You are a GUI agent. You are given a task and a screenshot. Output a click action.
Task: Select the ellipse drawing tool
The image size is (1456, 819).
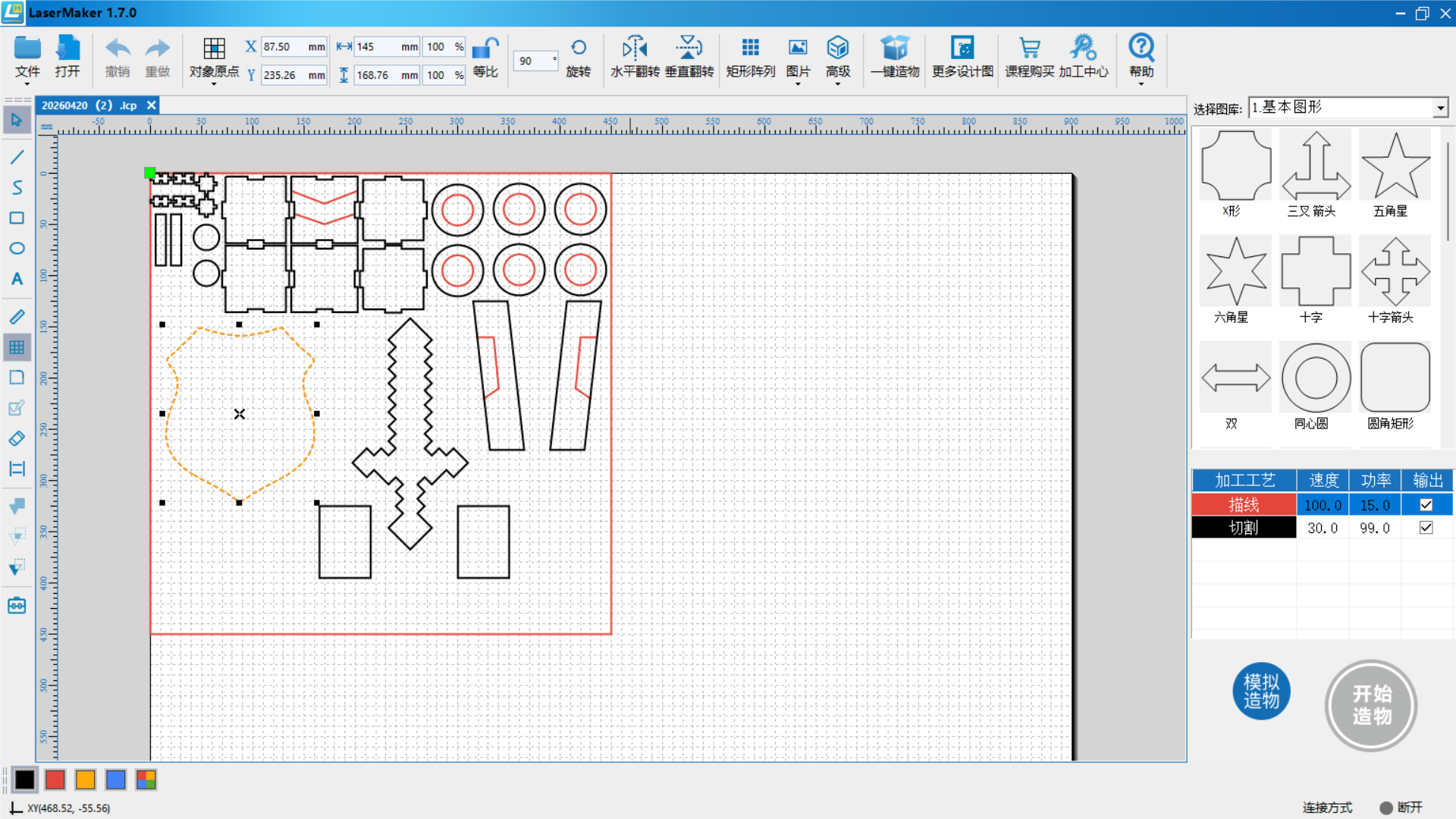(x=17, y=249)
